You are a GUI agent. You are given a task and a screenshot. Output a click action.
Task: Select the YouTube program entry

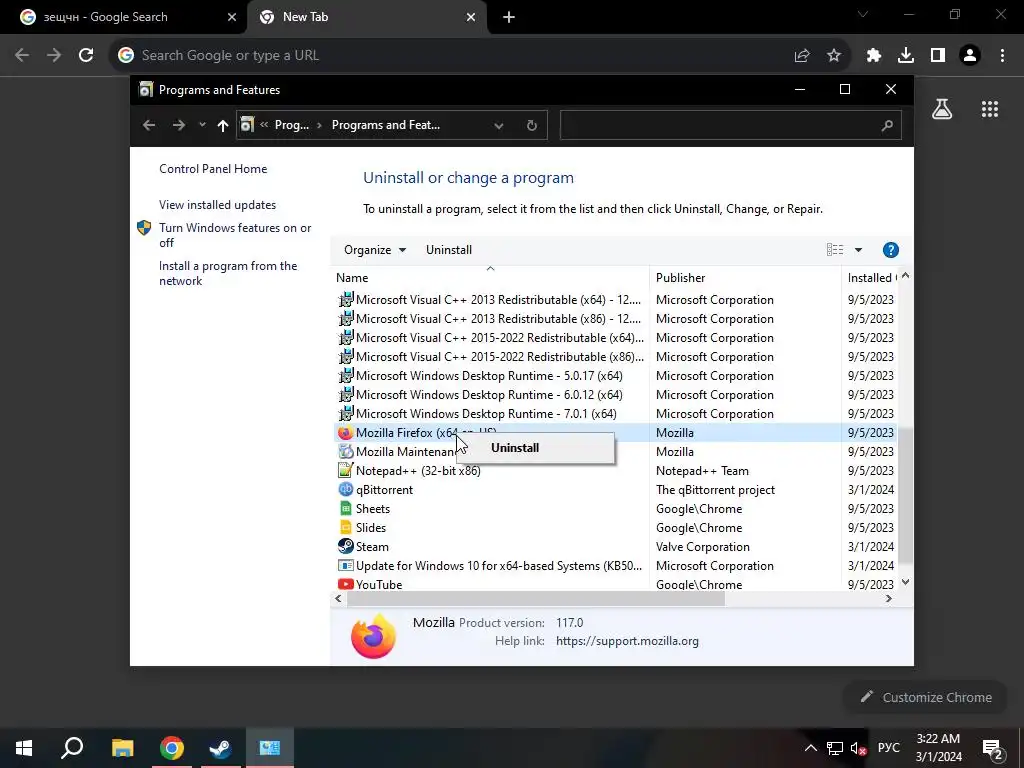614,584
